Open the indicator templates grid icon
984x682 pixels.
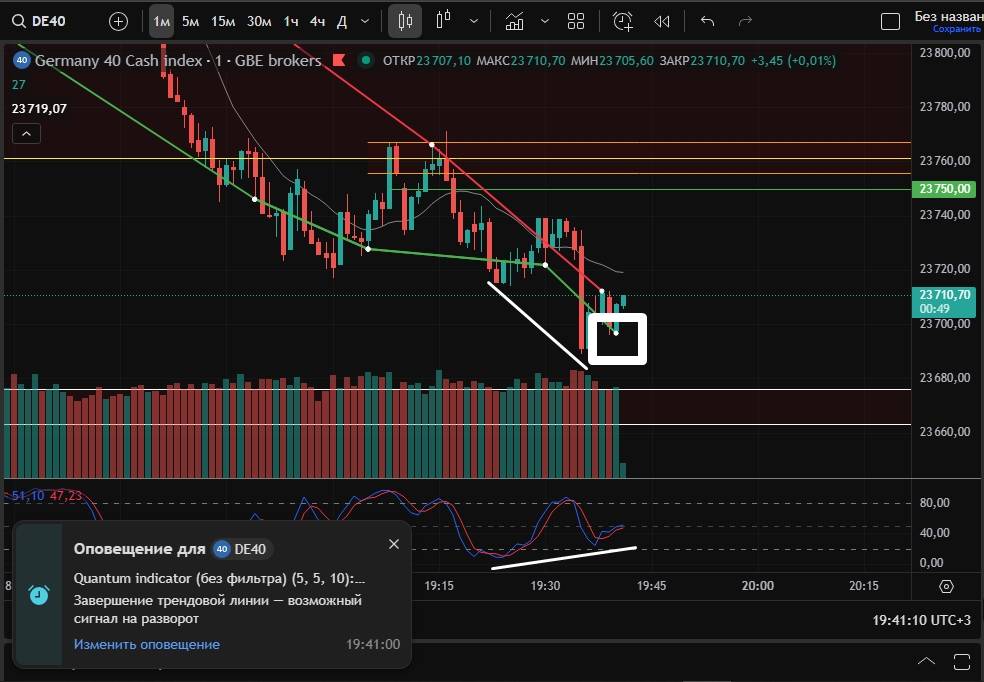[576, 21]
